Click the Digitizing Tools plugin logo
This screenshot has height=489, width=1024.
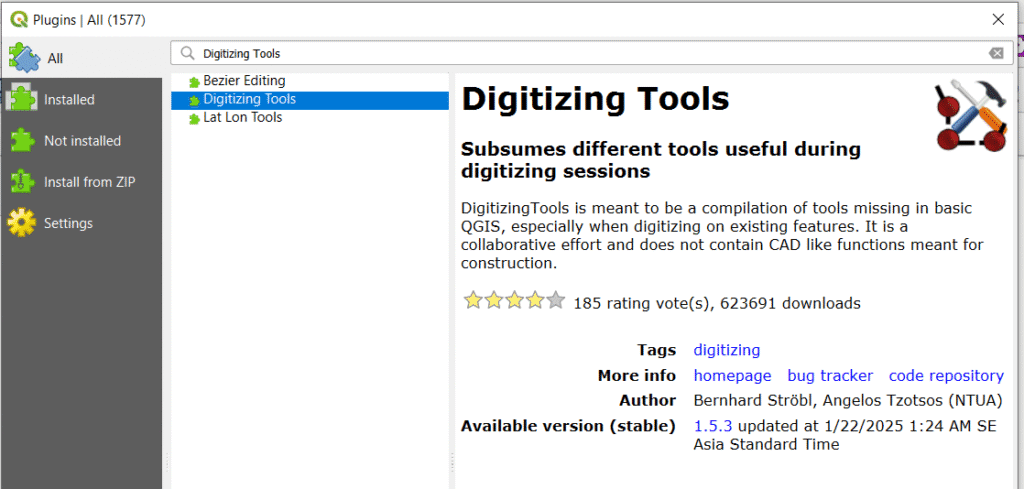[971, 116]
